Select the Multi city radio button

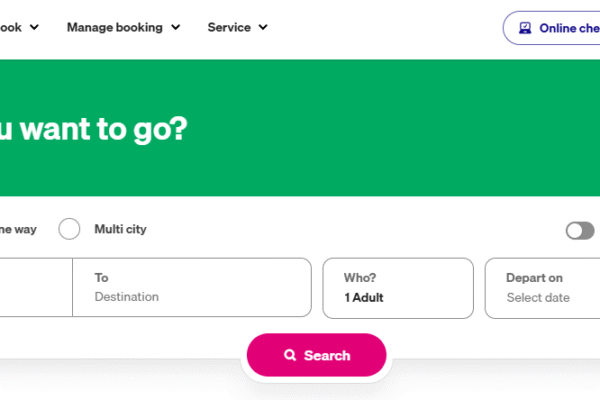click(x=69, y=229)
